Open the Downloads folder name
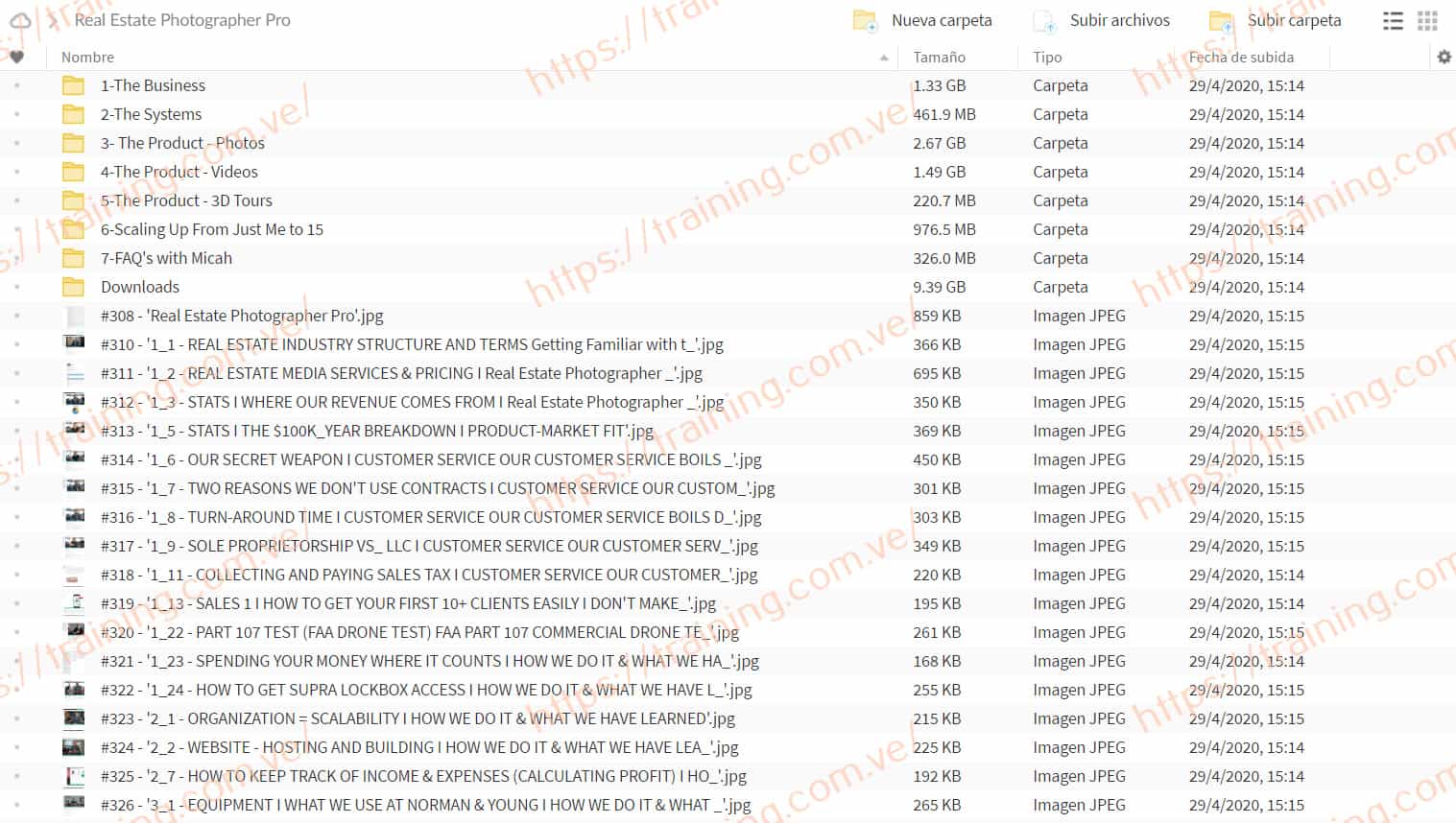 click(140, 287)
